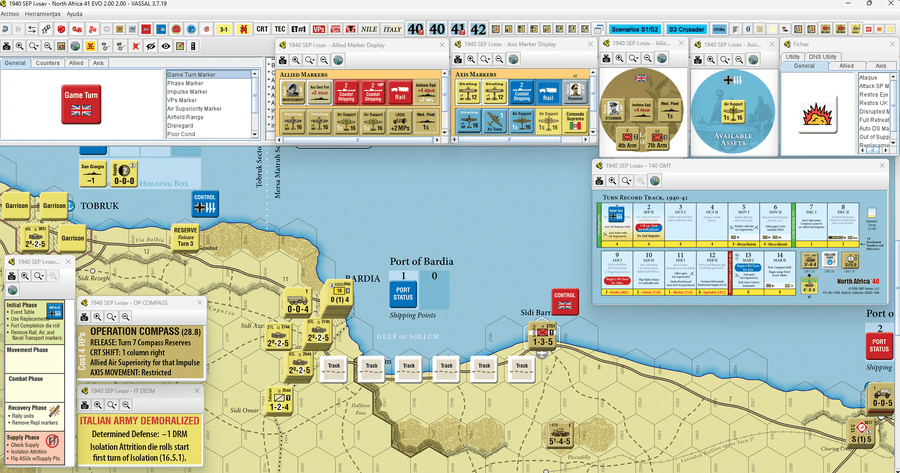Screen dimensions: 900x473
Task: Open the Ayuda menu
Action: 75,13
